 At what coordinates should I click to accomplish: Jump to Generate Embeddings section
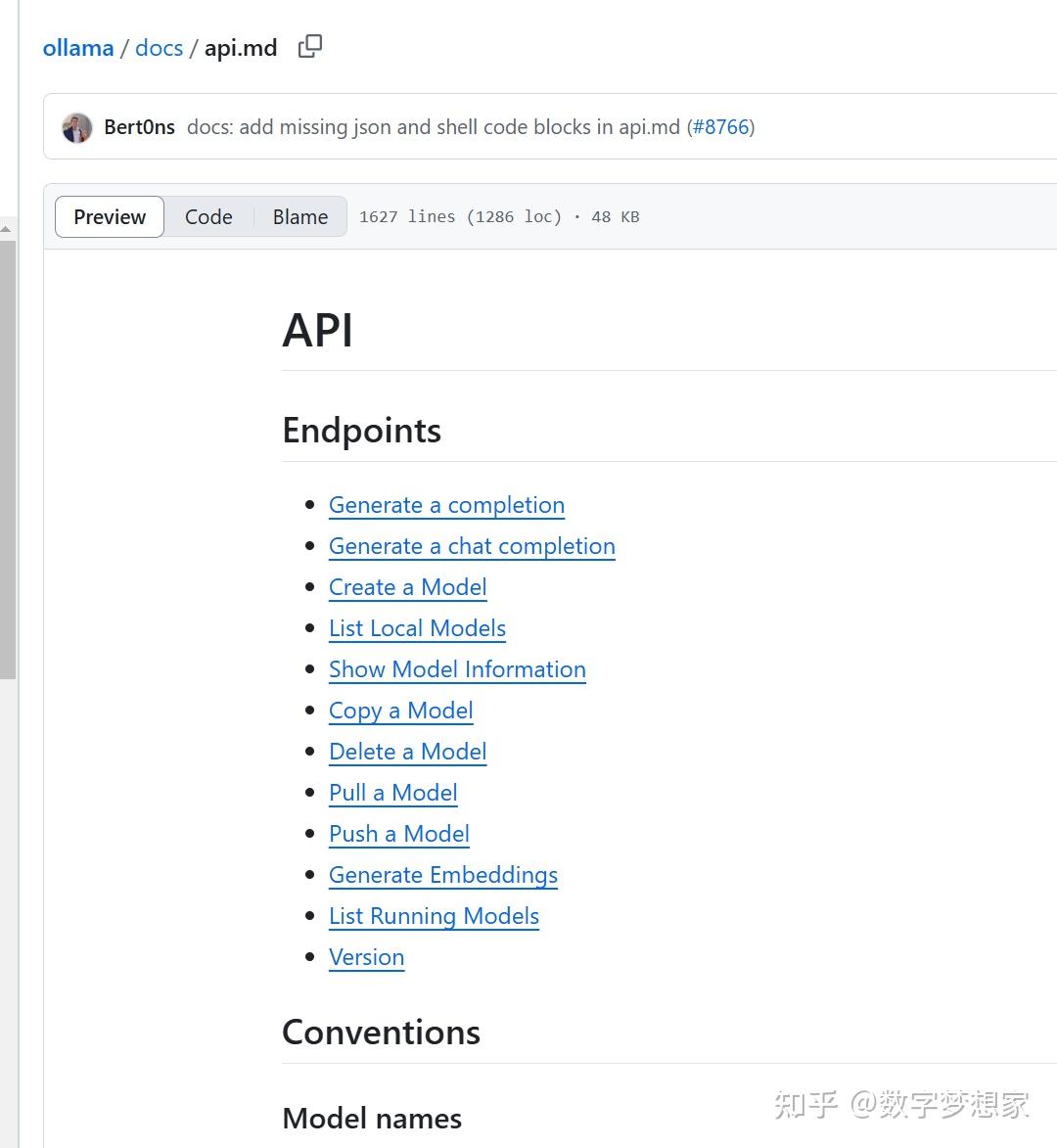443,875
